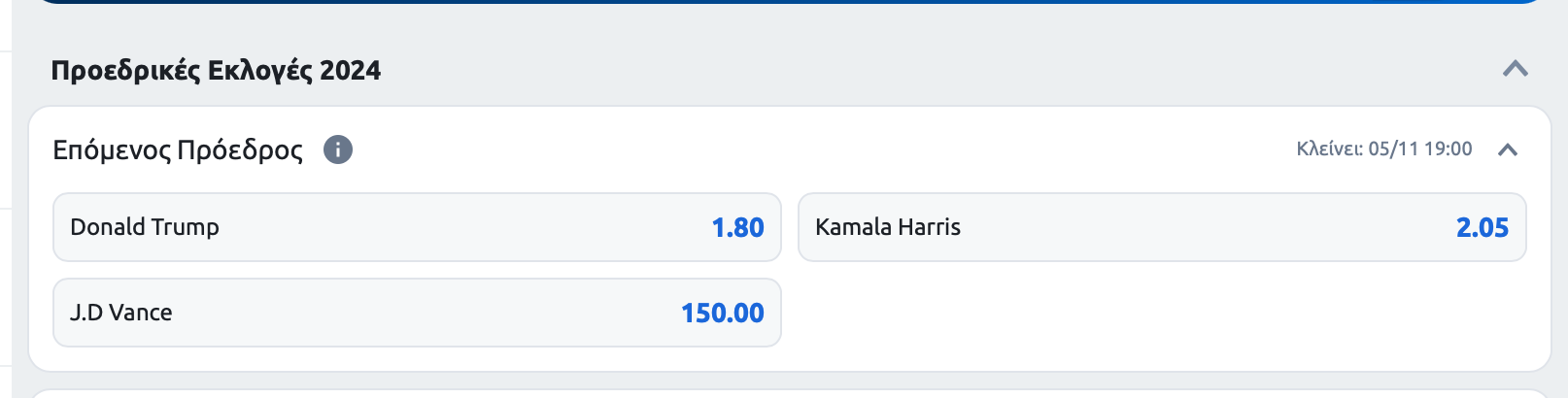This screenshot has width=1568, height=398.
Task: Collapse the Προεδρικές Εκλογές 2024 section
Action: point(1515,69)
